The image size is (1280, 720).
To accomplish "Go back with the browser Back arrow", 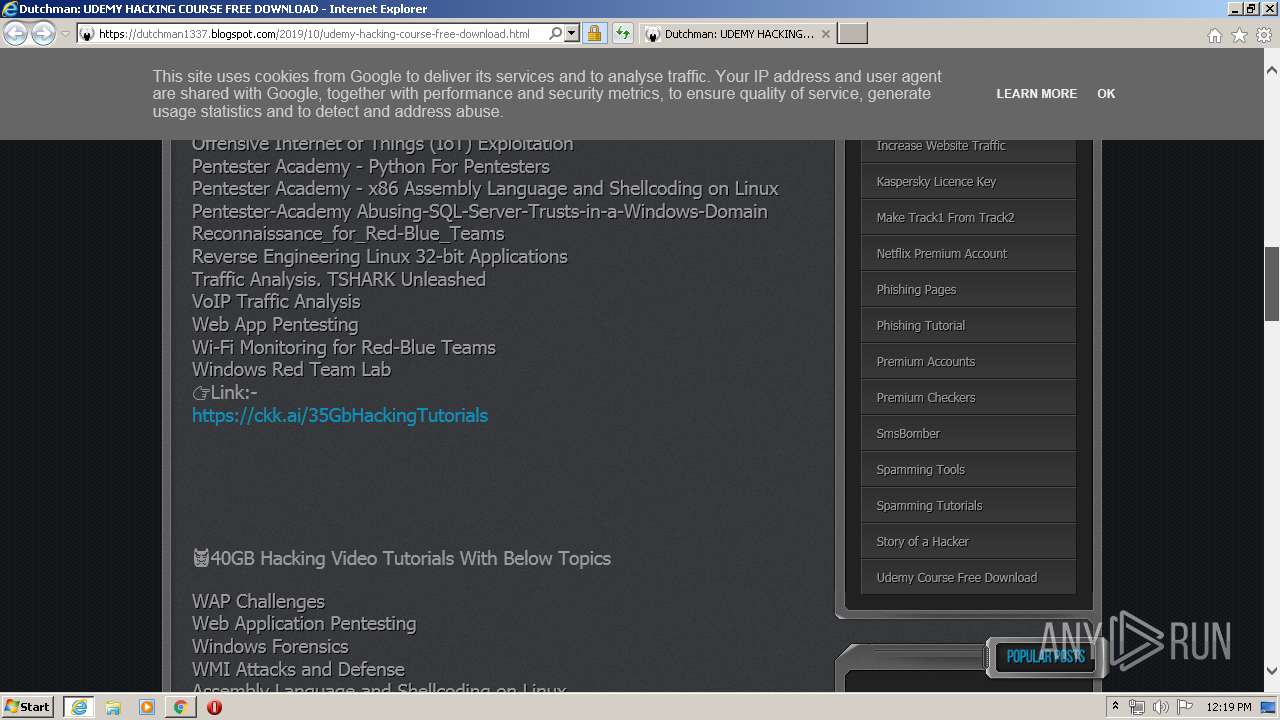I will (15, 34).
